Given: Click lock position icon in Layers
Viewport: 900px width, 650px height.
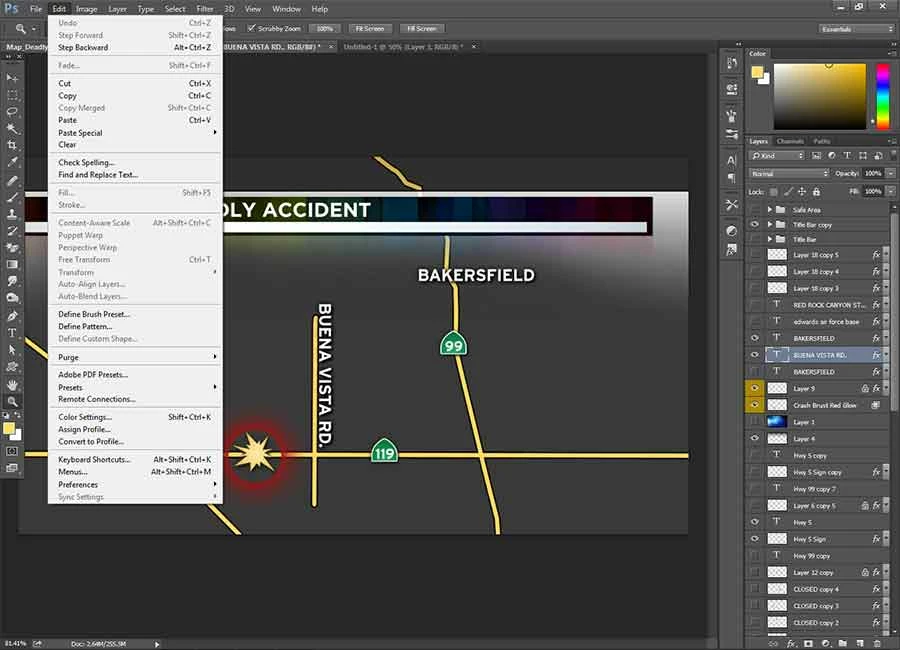Looking at the screenshot, I should tap(802, 191).
